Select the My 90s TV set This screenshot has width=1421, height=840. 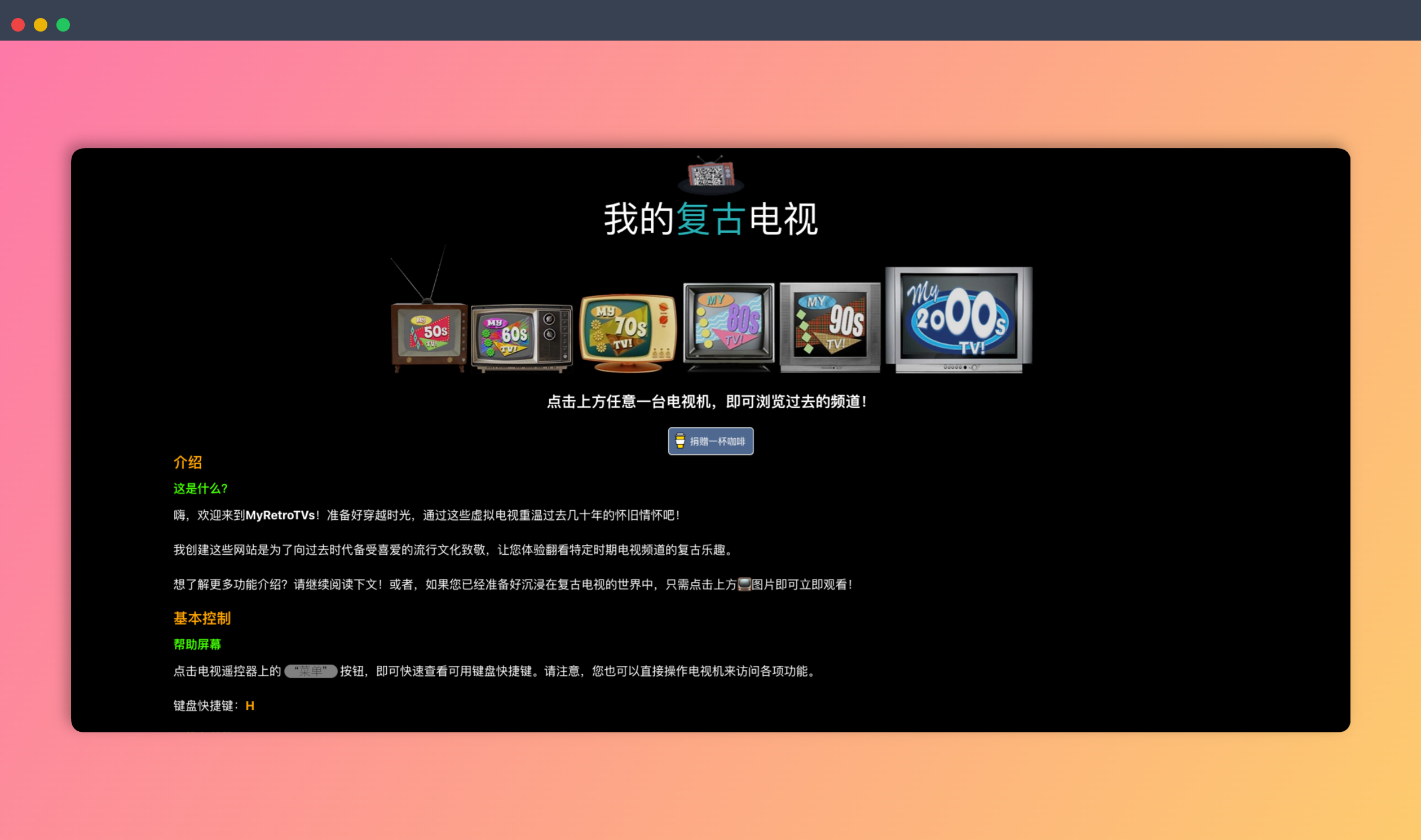[829, 325]
